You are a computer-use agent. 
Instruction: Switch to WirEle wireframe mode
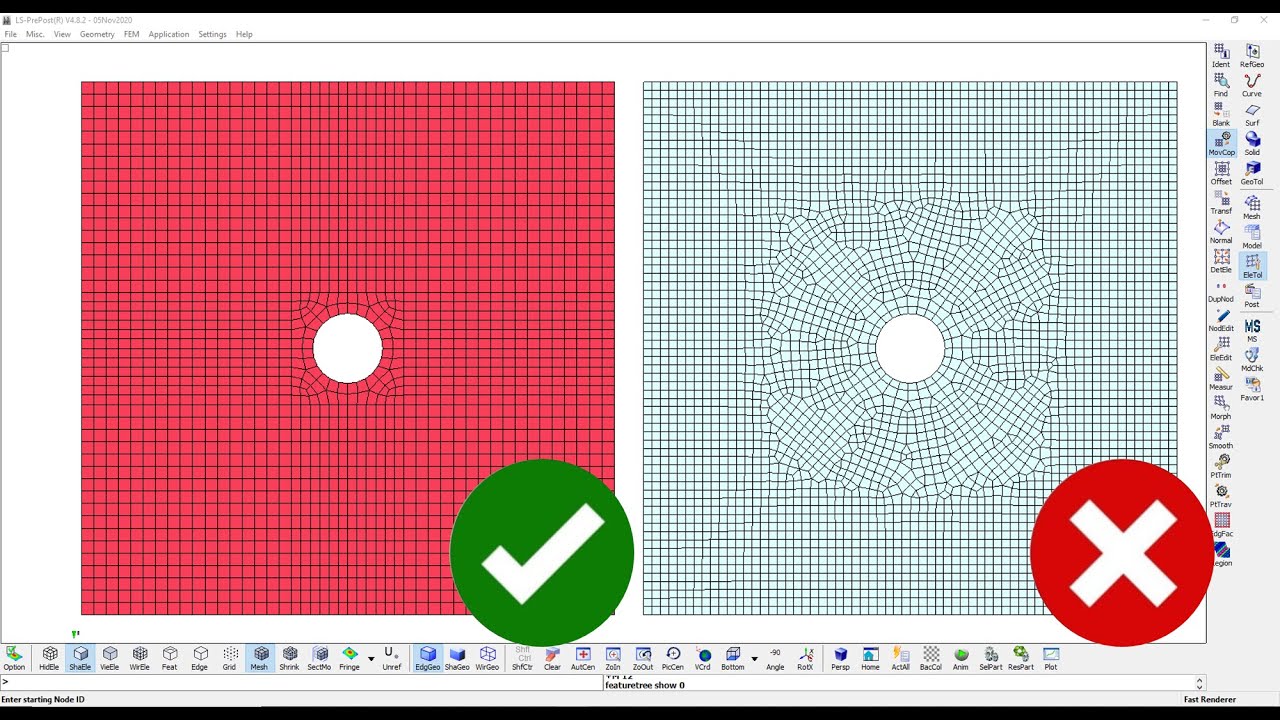click(x=140, y=658)
